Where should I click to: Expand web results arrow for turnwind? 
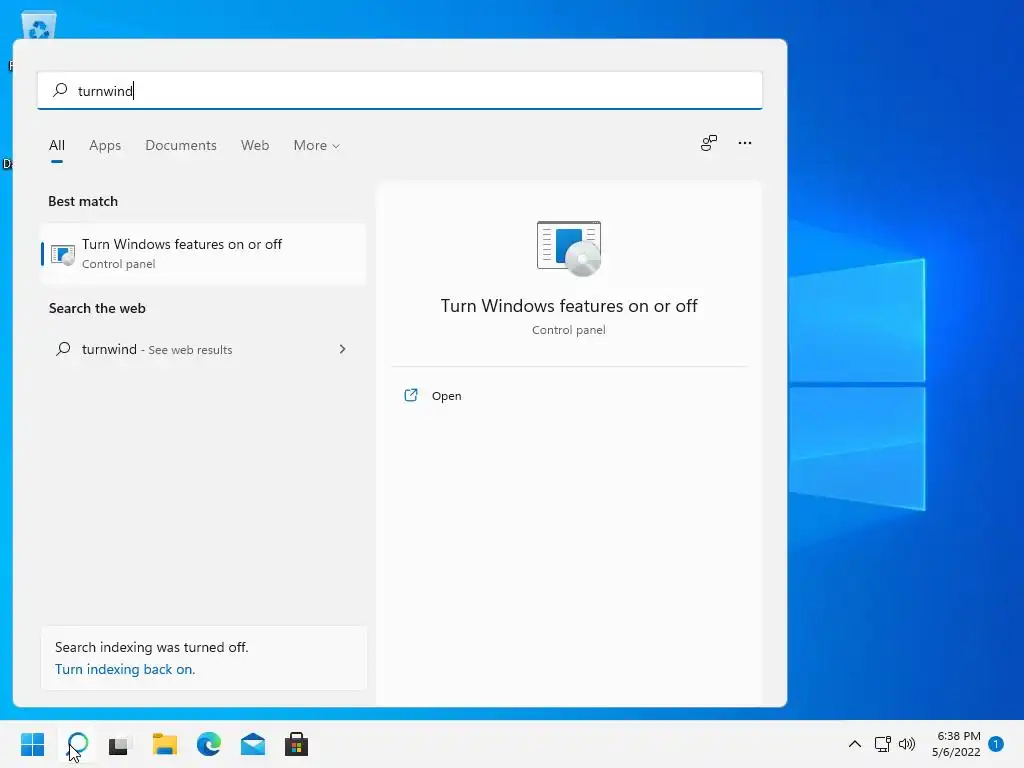point(342,349)
